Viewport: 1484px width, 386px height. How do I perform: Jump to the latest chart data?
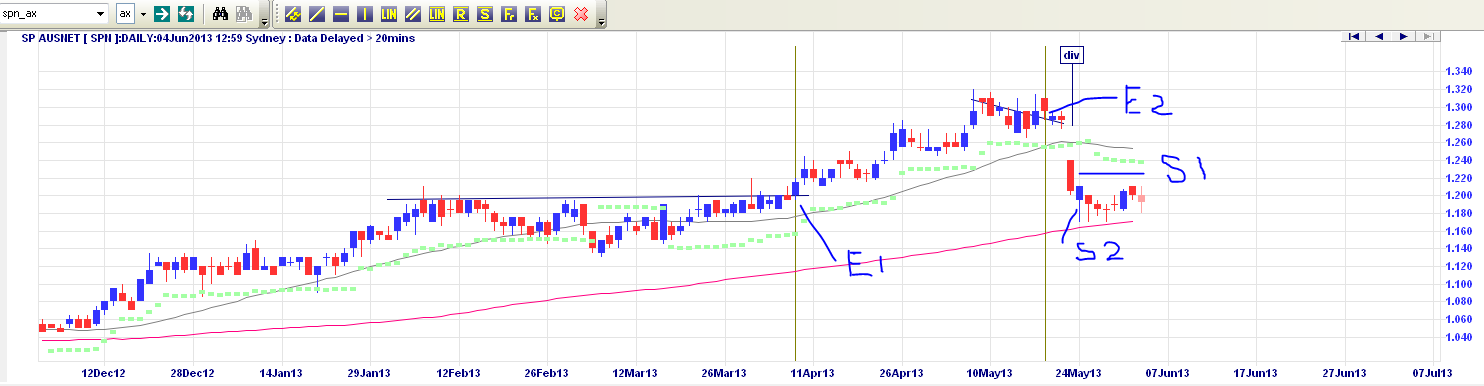coord(1428,37)
